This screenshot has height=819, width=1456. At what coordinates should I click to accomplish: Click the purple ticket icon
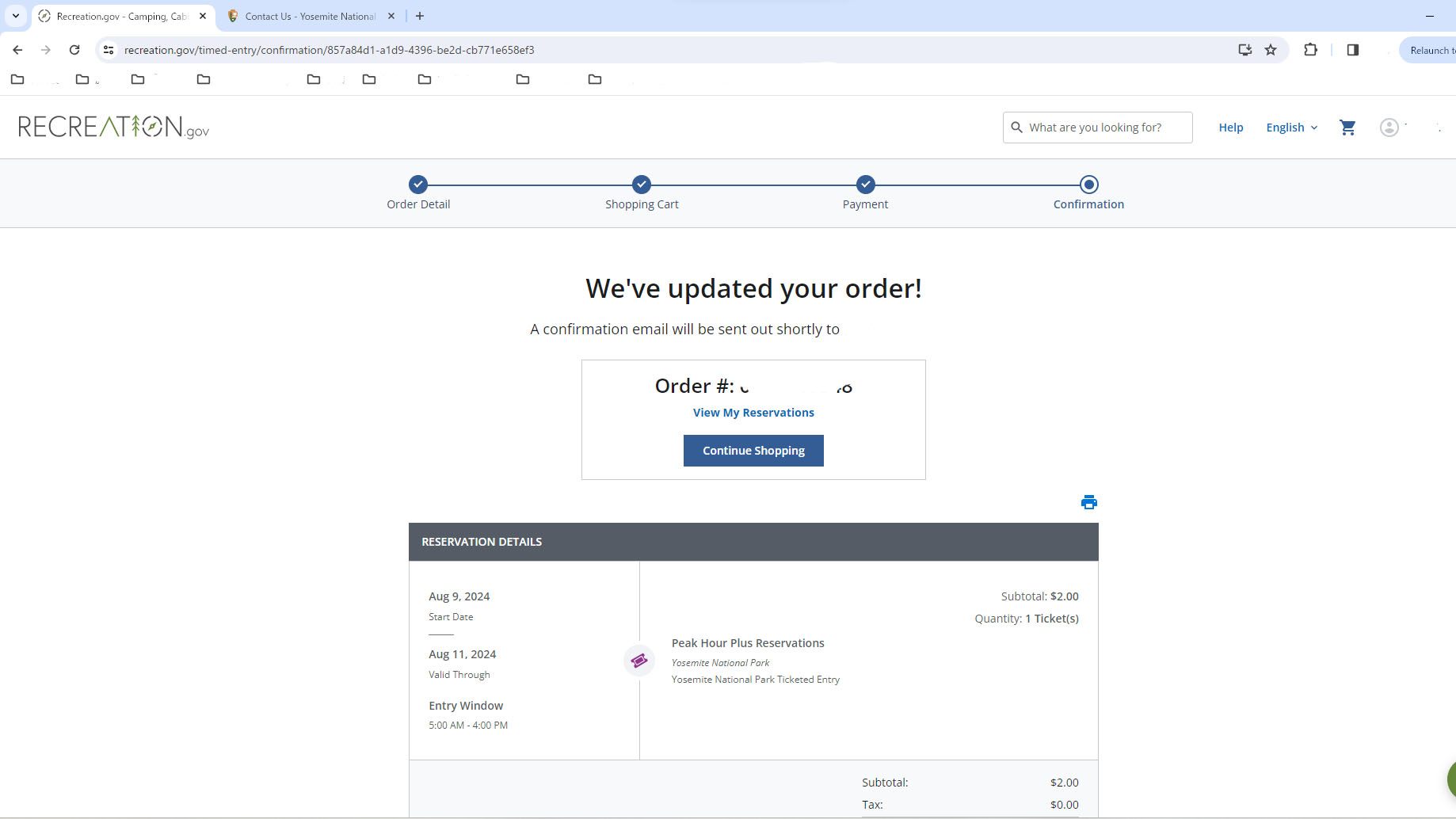(639, 661)
